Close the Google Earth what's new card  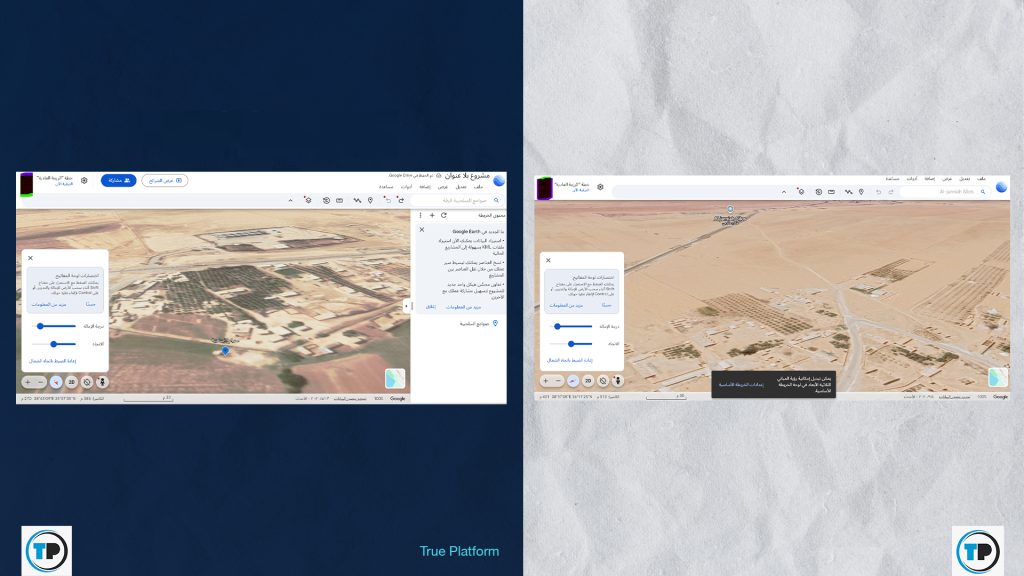[x=422, y=230]
